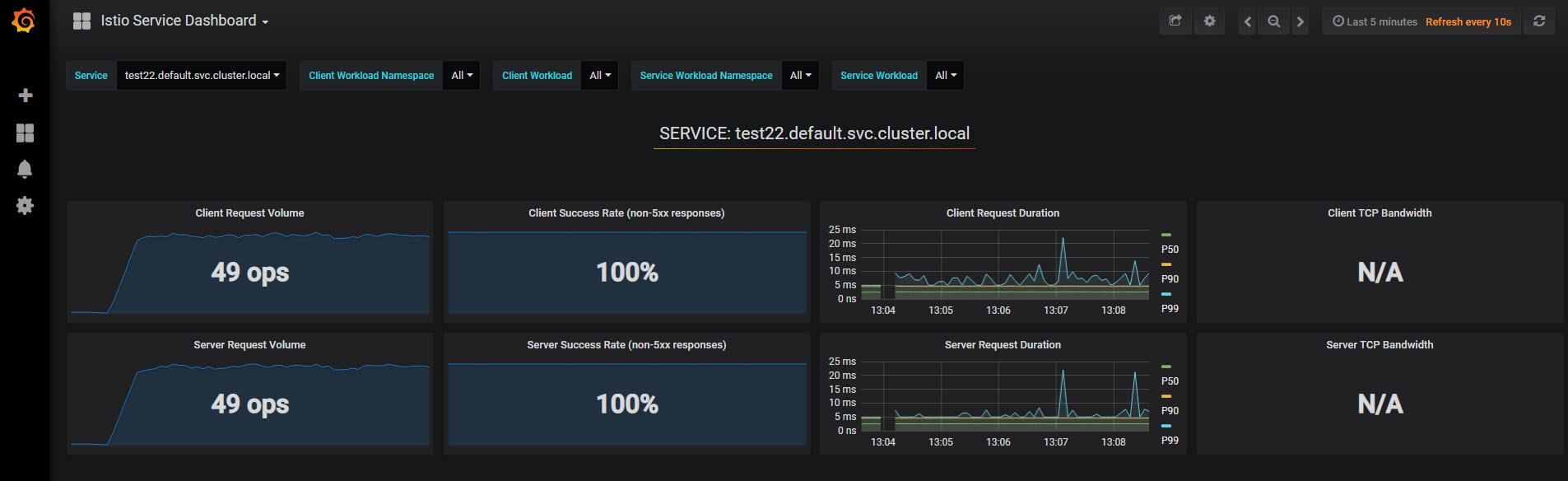
Task: Click the dashboard grid icon beside title
Action: point(81,21)
